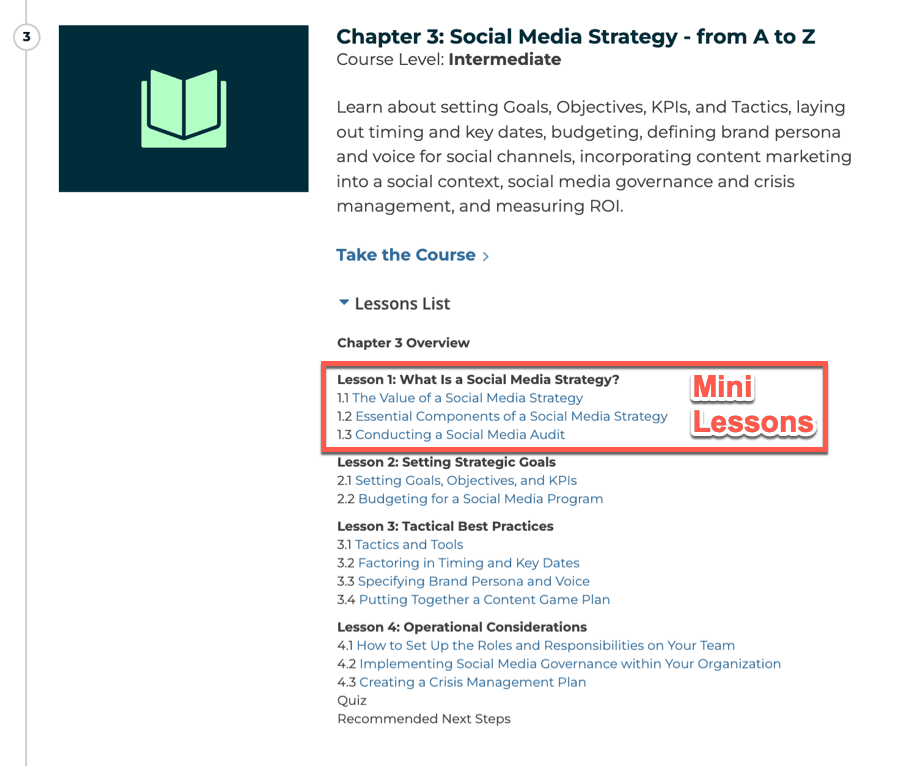Go to Conducting a Social Media Audit
The height and width of the screenshot is (766, 900).
(x=460, y=435)
